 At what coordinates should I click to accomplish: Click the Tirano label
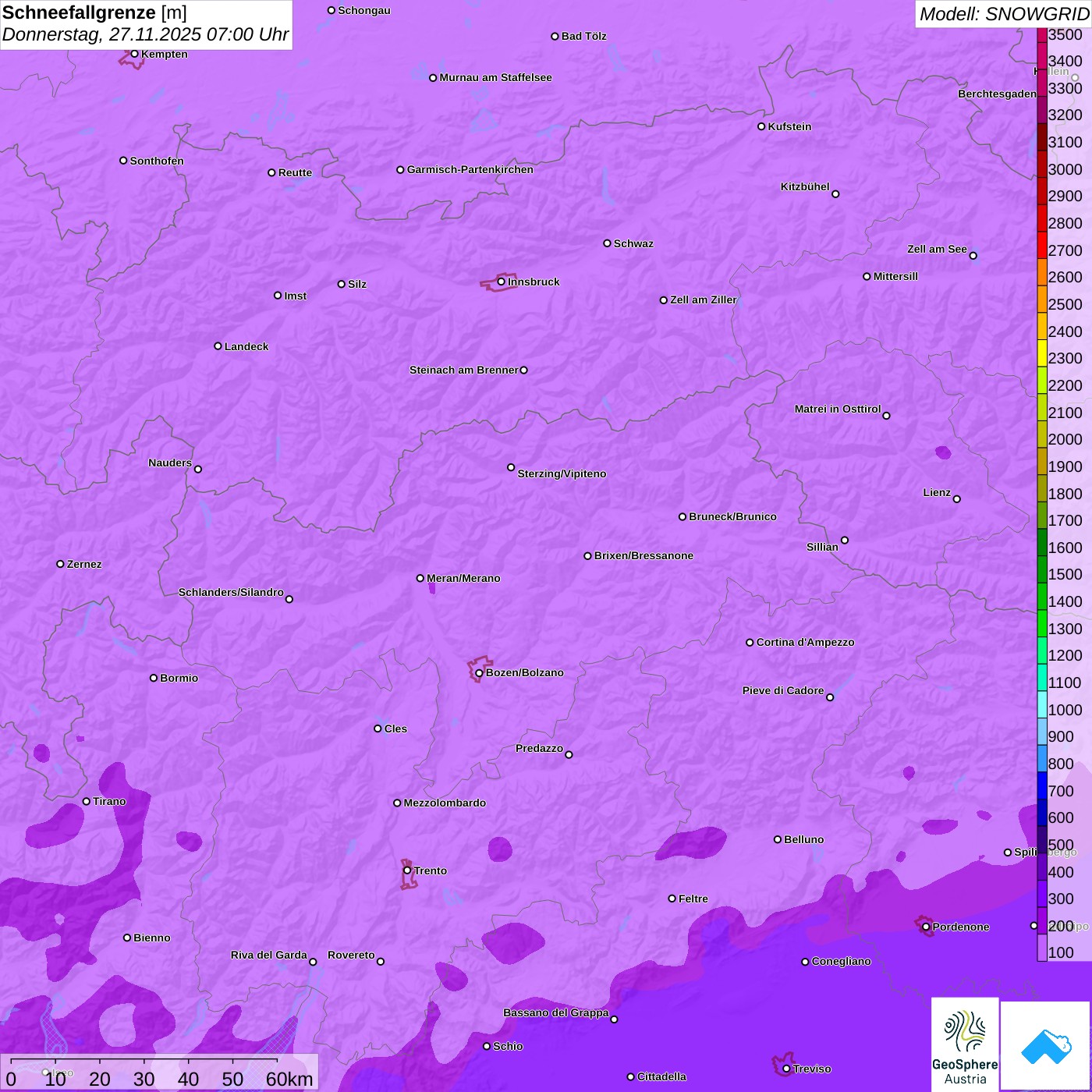pyautogui.click(x=109, y=801)
